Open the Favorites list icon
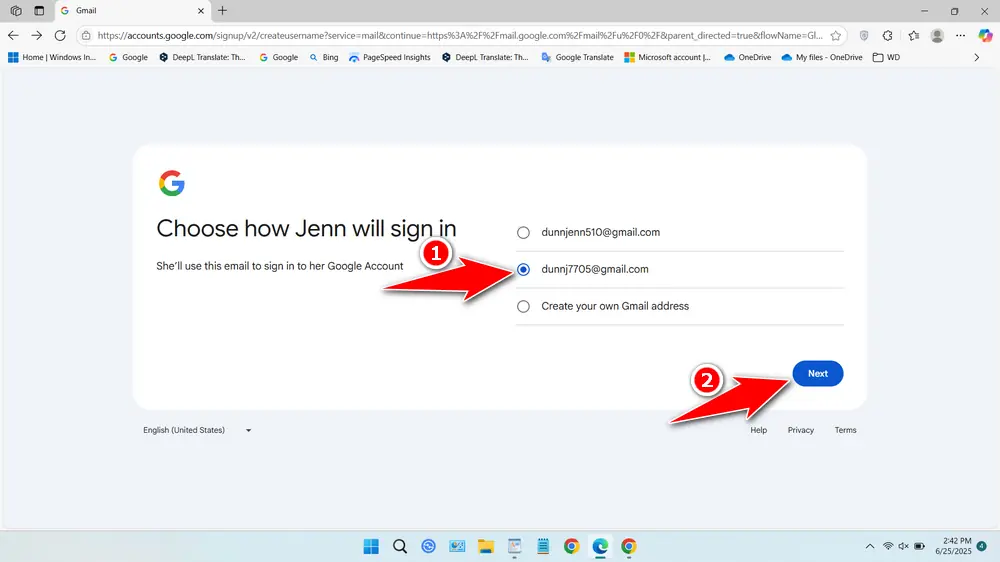The height and width of the screenshot is (562, 1000). coord(913,36)
